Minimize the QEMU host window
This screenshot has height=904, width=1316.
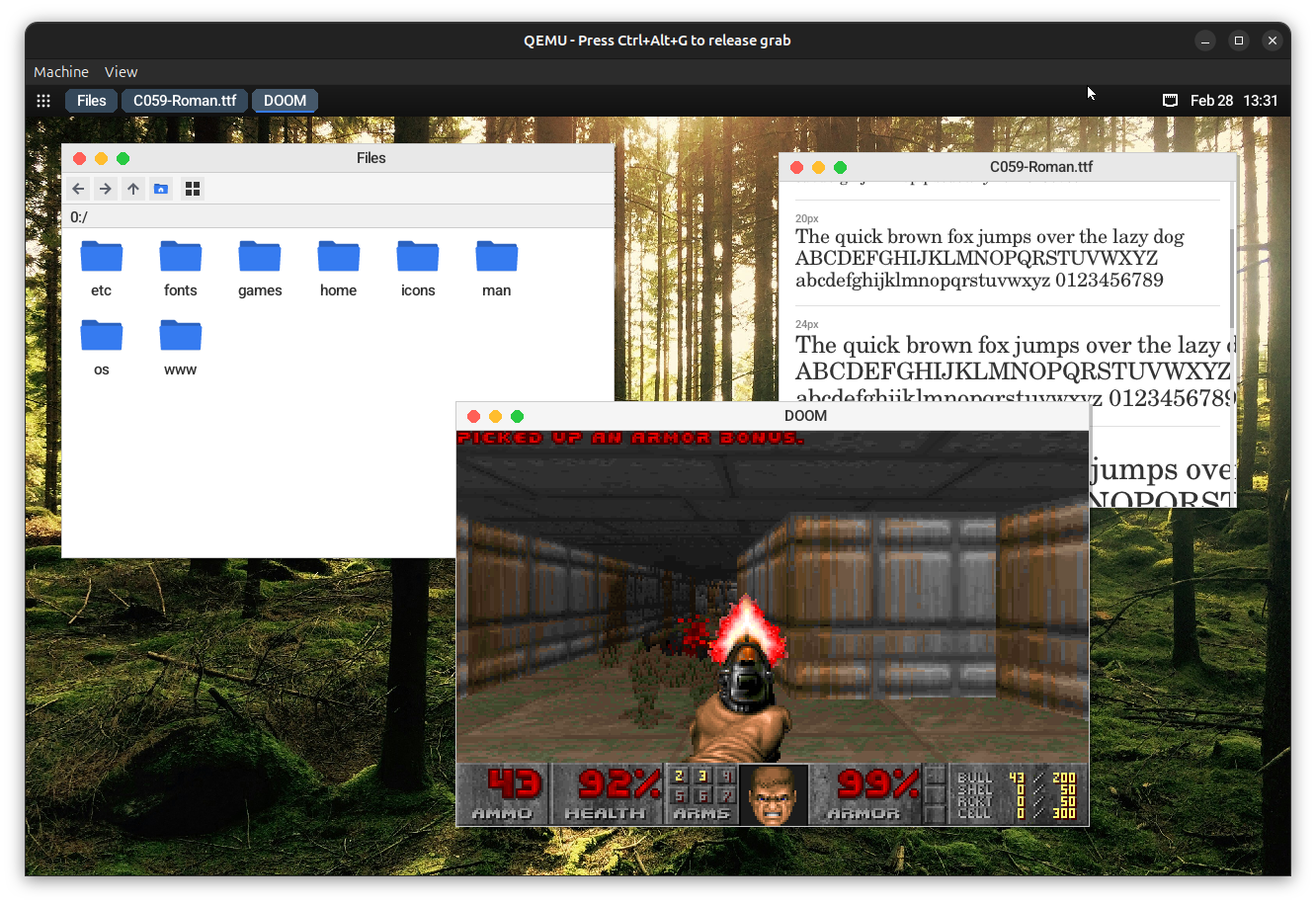tap(1205, 41)
